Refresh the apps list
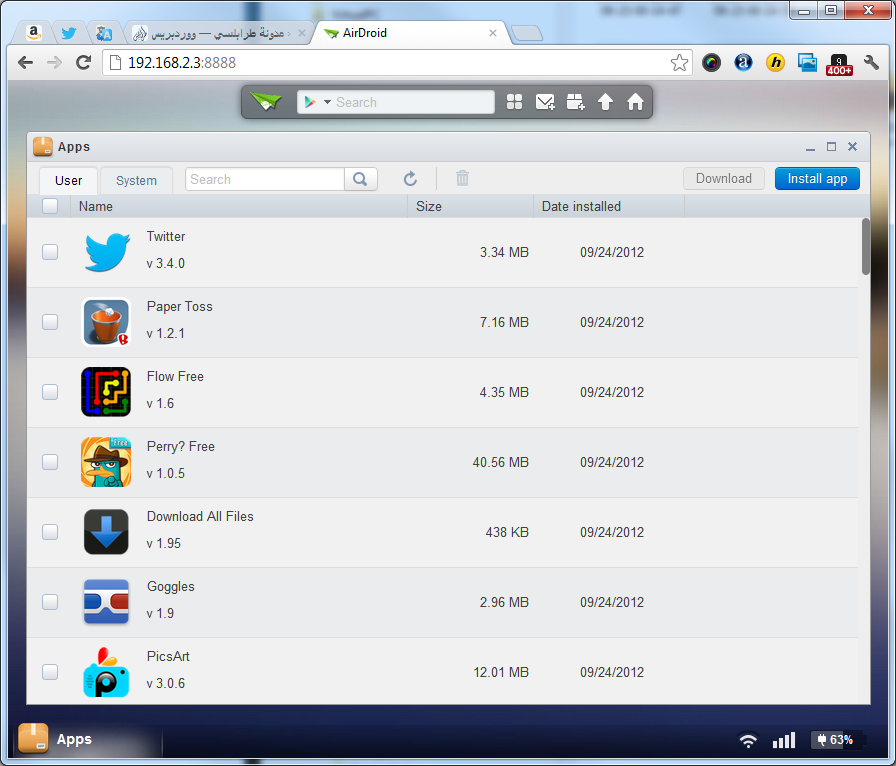This screenshot has width=896, height=766. point(410,179)
